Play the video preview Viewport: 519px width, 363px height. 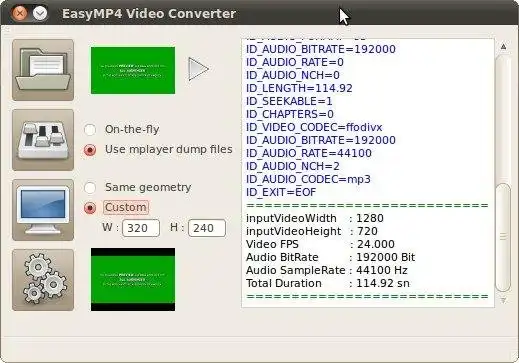click(x=198, y=69)
